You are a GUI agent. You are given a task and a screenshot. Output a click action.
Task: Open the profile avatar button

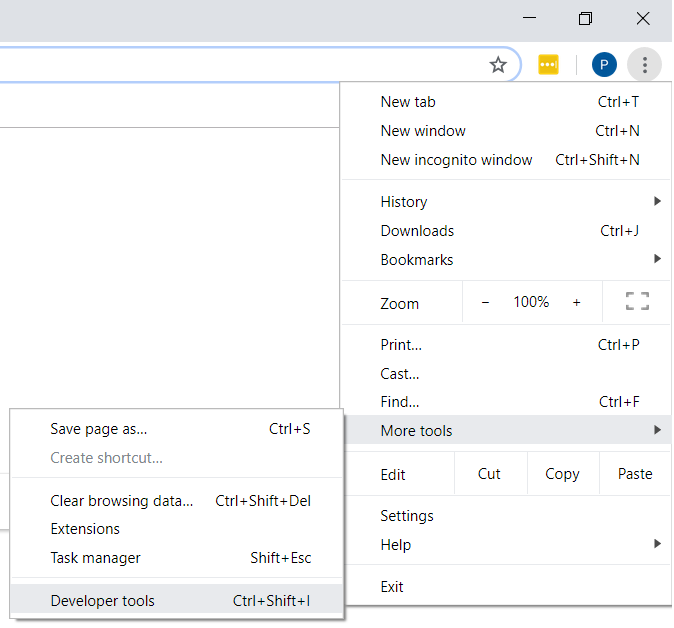(604, 65)
